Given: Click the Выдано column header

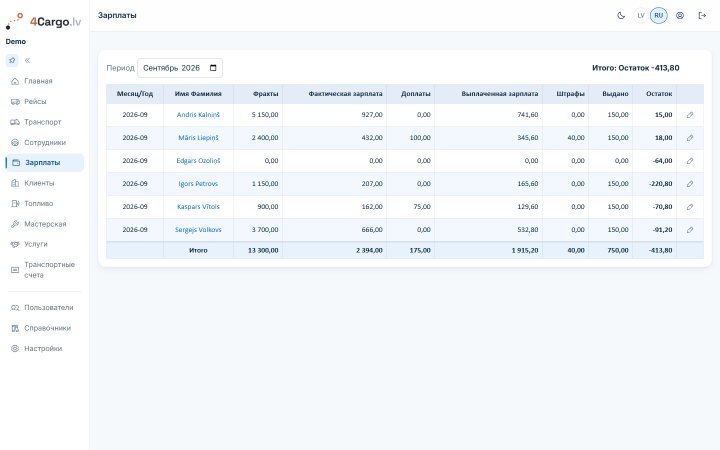Looking at the screenshot, I should pyautogui.click(x=611, y=94).
